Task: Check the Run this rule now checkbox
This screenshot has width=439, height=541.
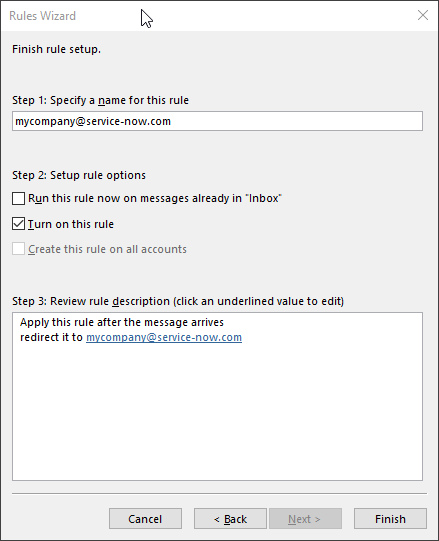Action: pos(18,198)
